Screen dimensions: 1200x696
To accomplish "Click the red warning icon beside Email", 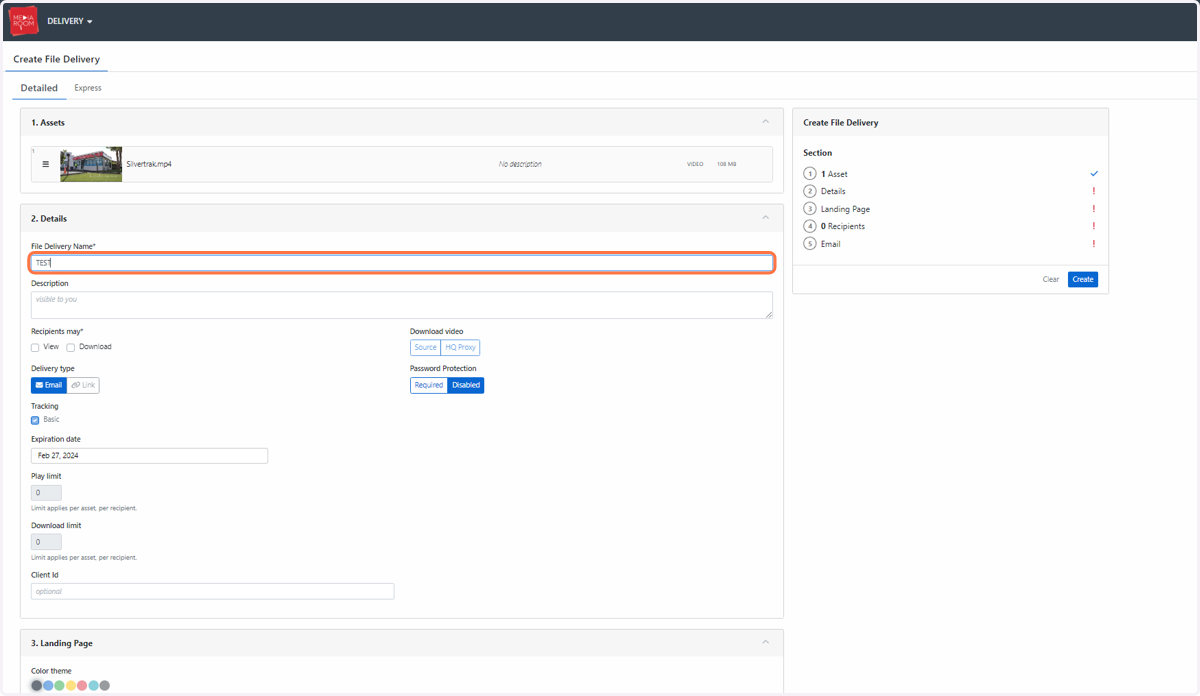I will point(1094,244).
